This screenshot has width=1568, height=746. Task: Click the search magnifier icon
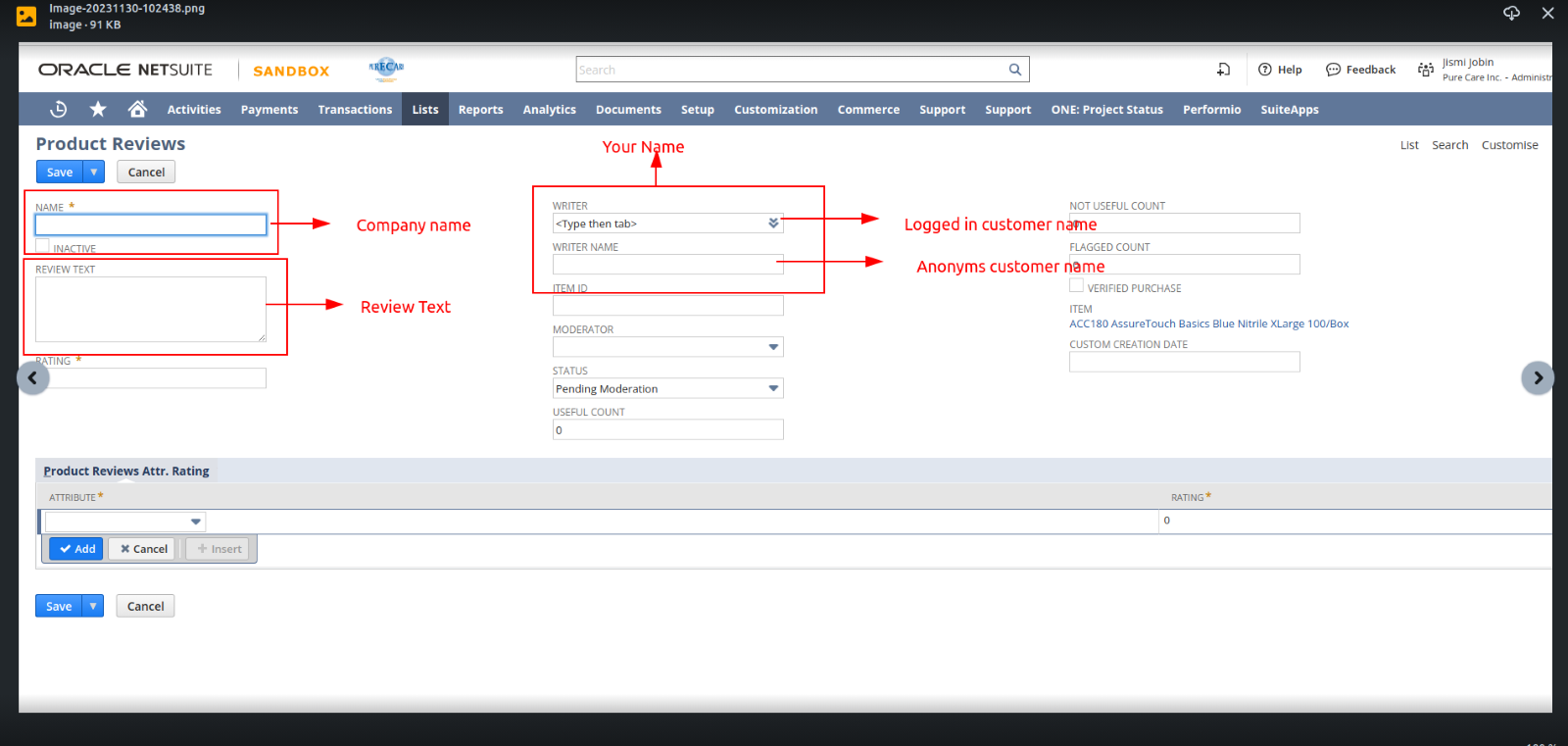pos(1015,70)
